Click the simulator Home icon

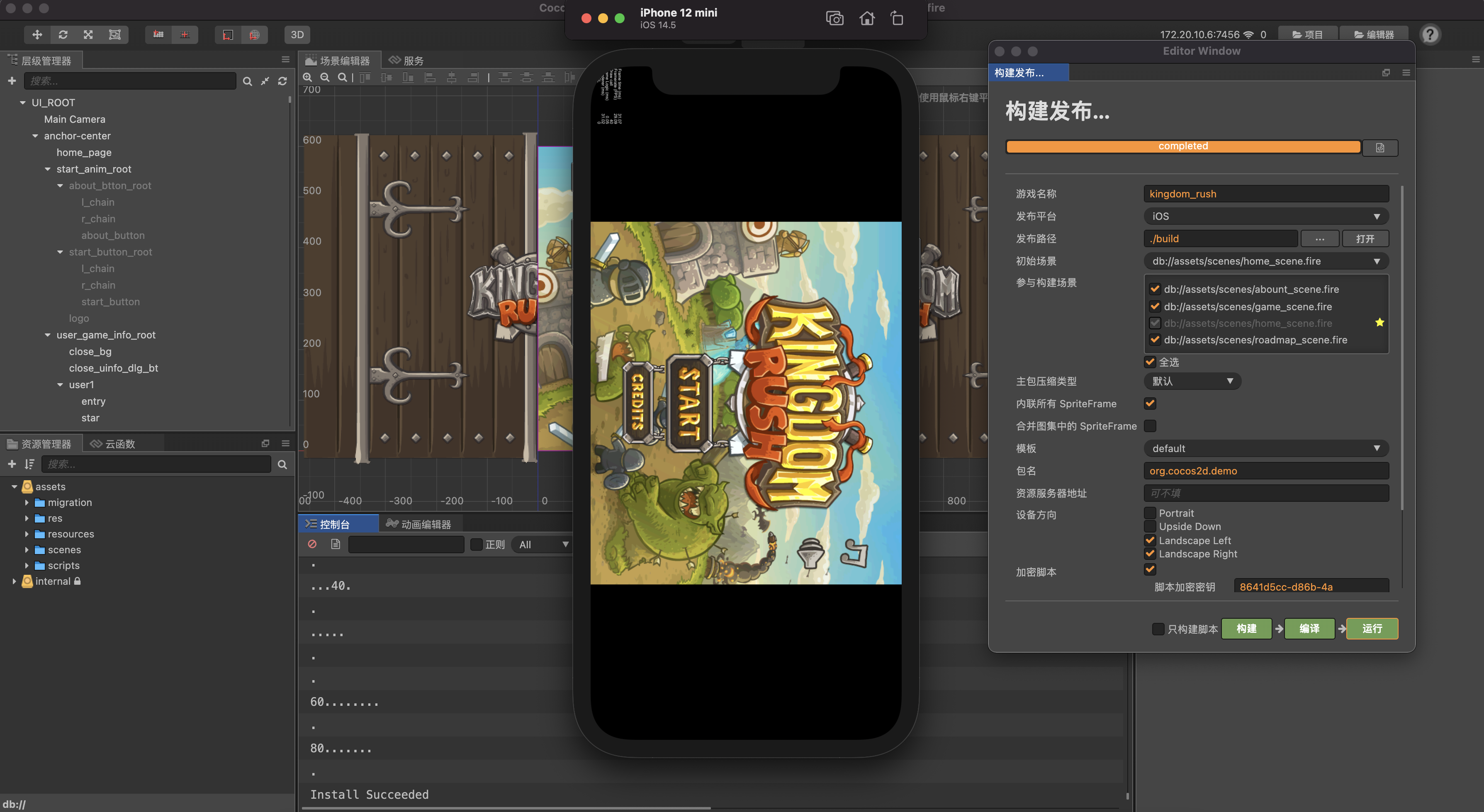tap(866, 18)
